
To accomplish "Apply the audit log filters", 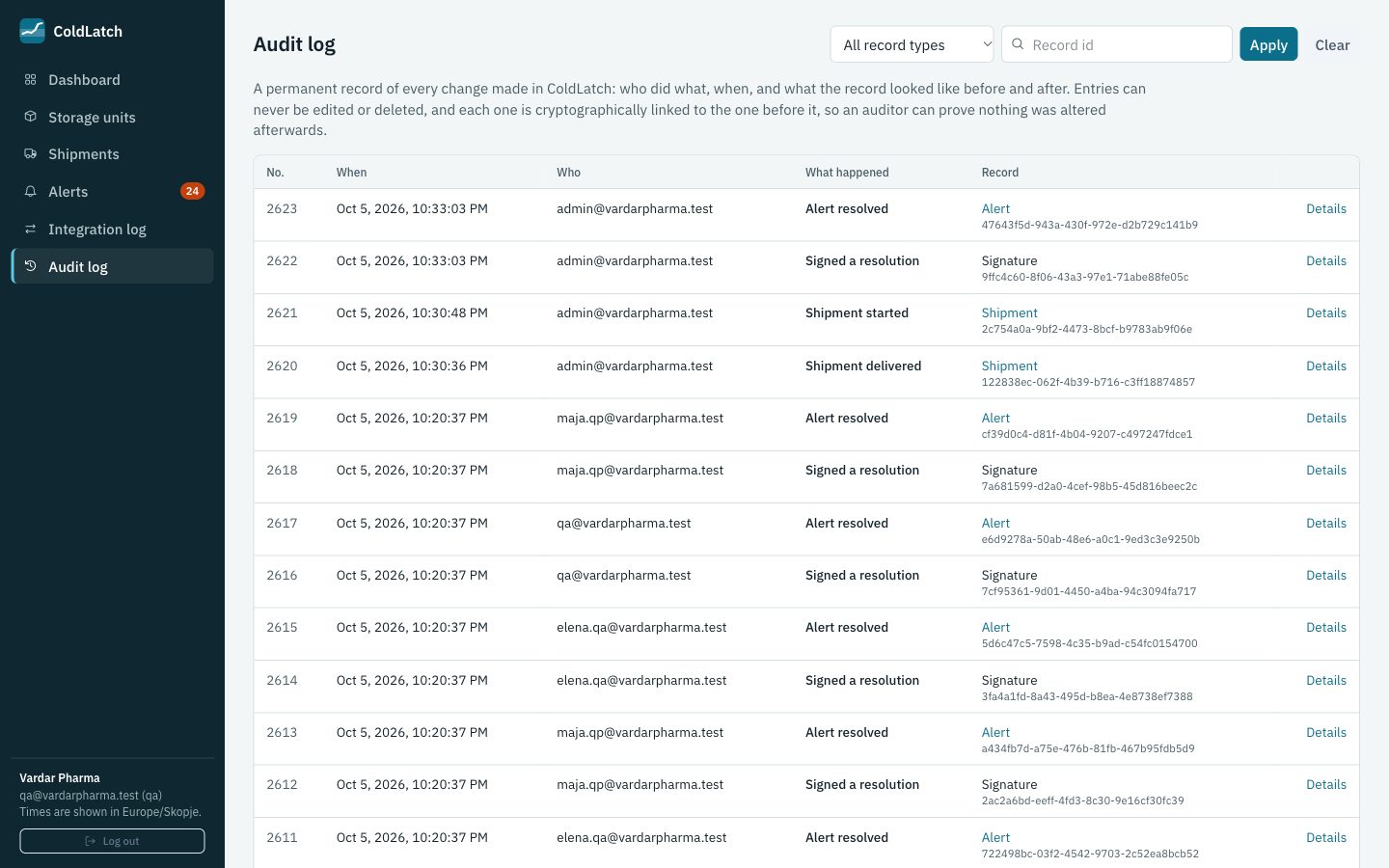I will point(1268,44).
